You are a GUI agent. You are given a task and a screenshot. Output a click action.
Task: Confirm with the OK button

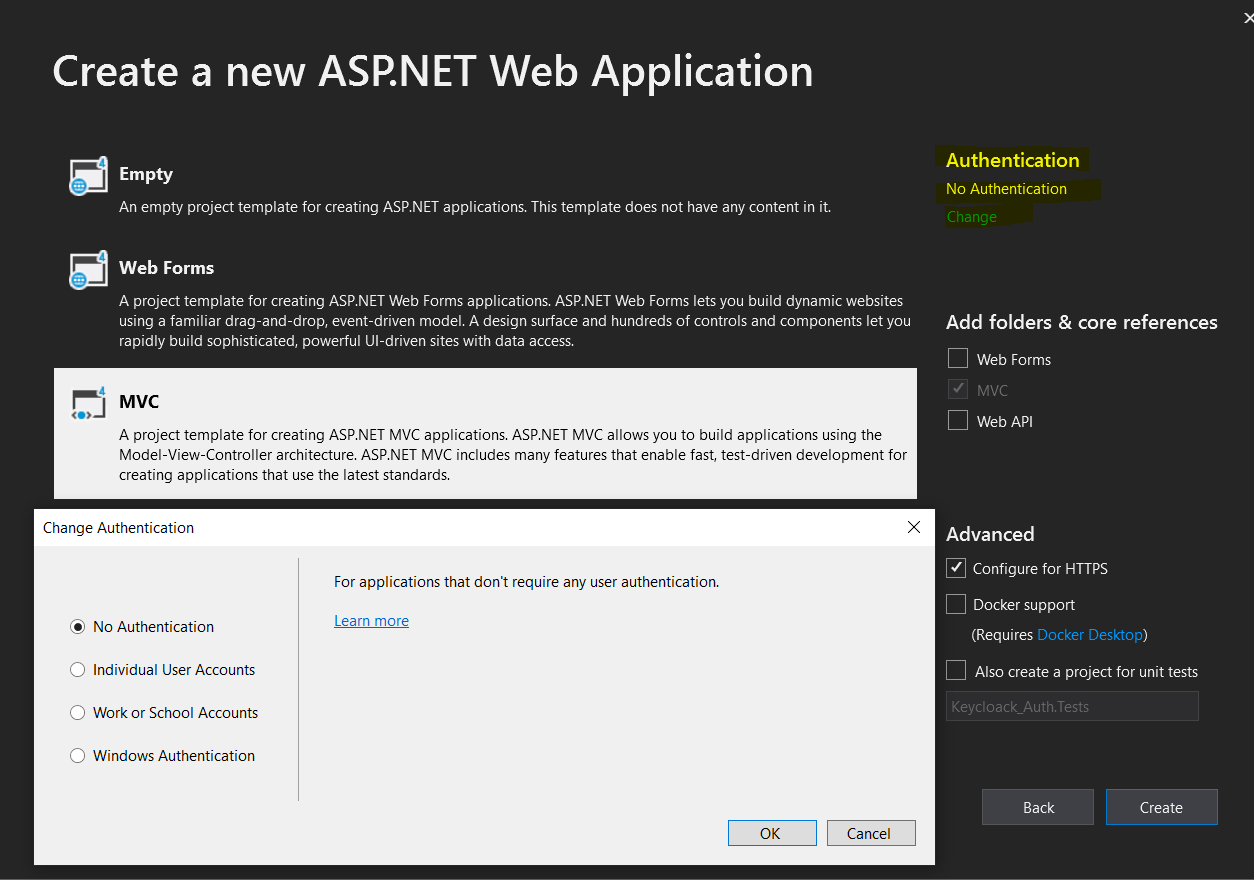(770, 833)
